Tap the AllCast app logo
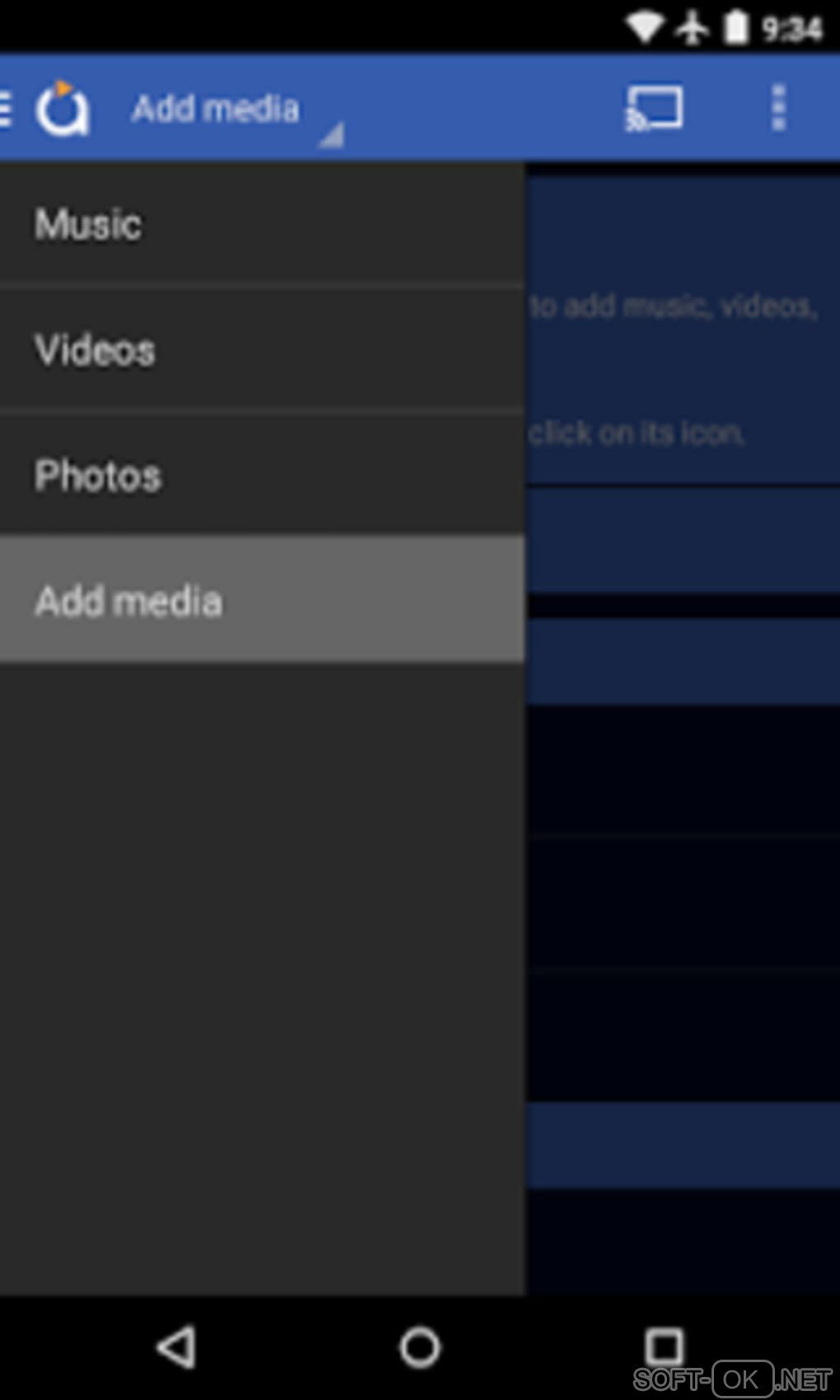The height and width of the screenshot is (1400, 840). tap(62, 108)
